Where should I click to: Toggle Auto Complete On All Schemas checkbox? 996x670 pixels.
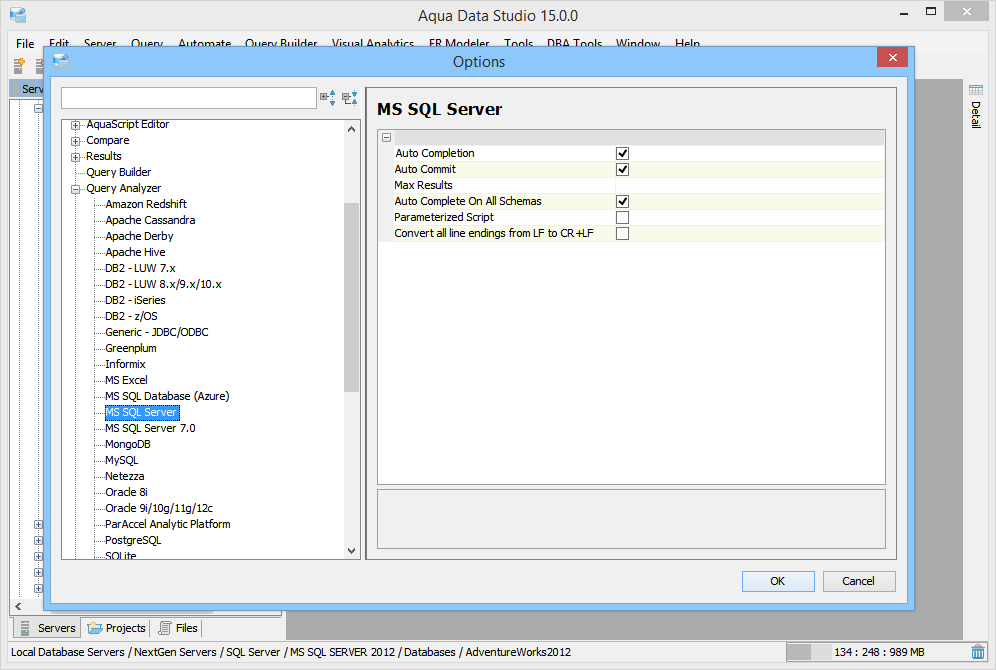[622, 201]
